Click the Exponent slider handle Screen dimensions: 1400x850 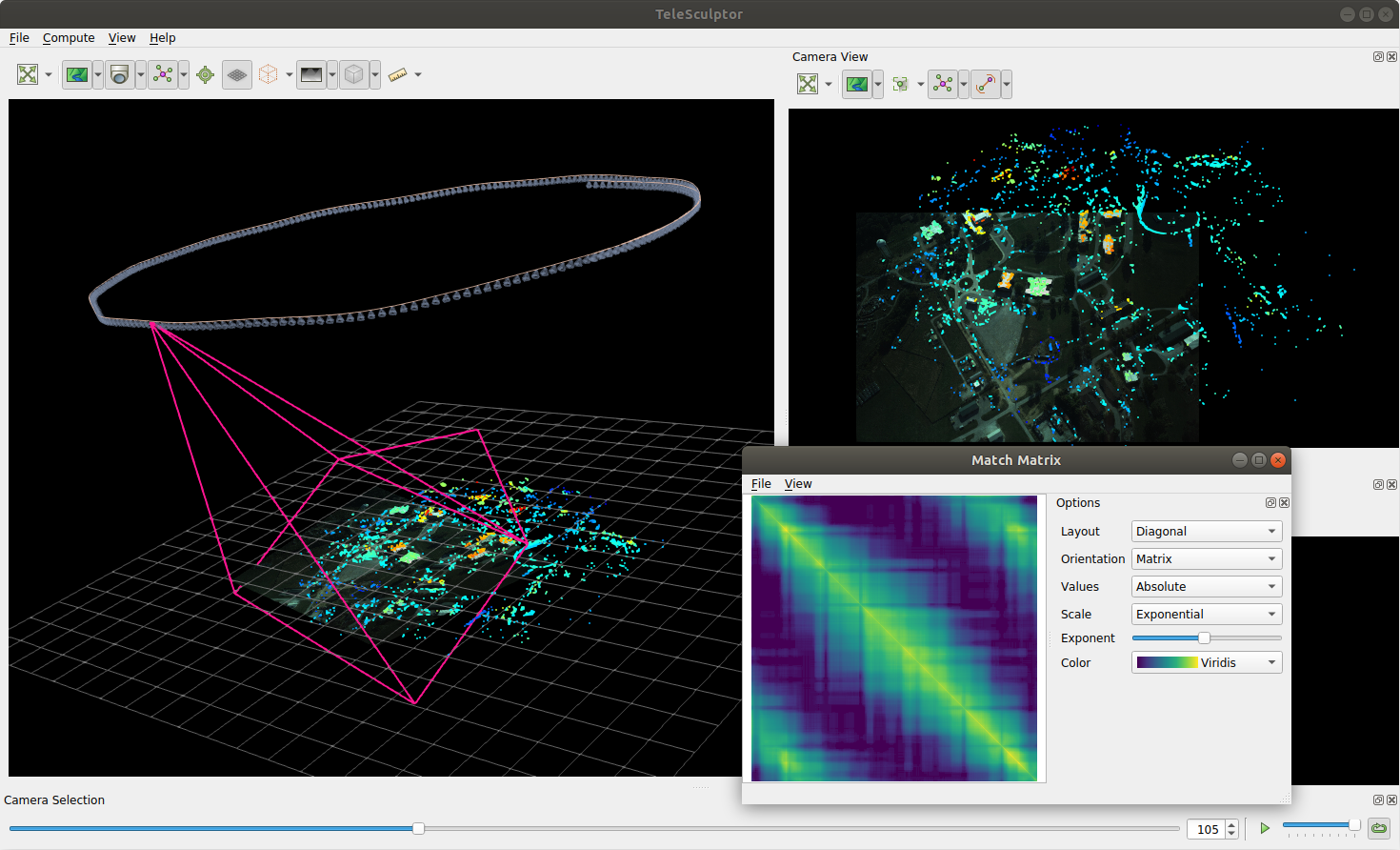tap(1204, 637)
